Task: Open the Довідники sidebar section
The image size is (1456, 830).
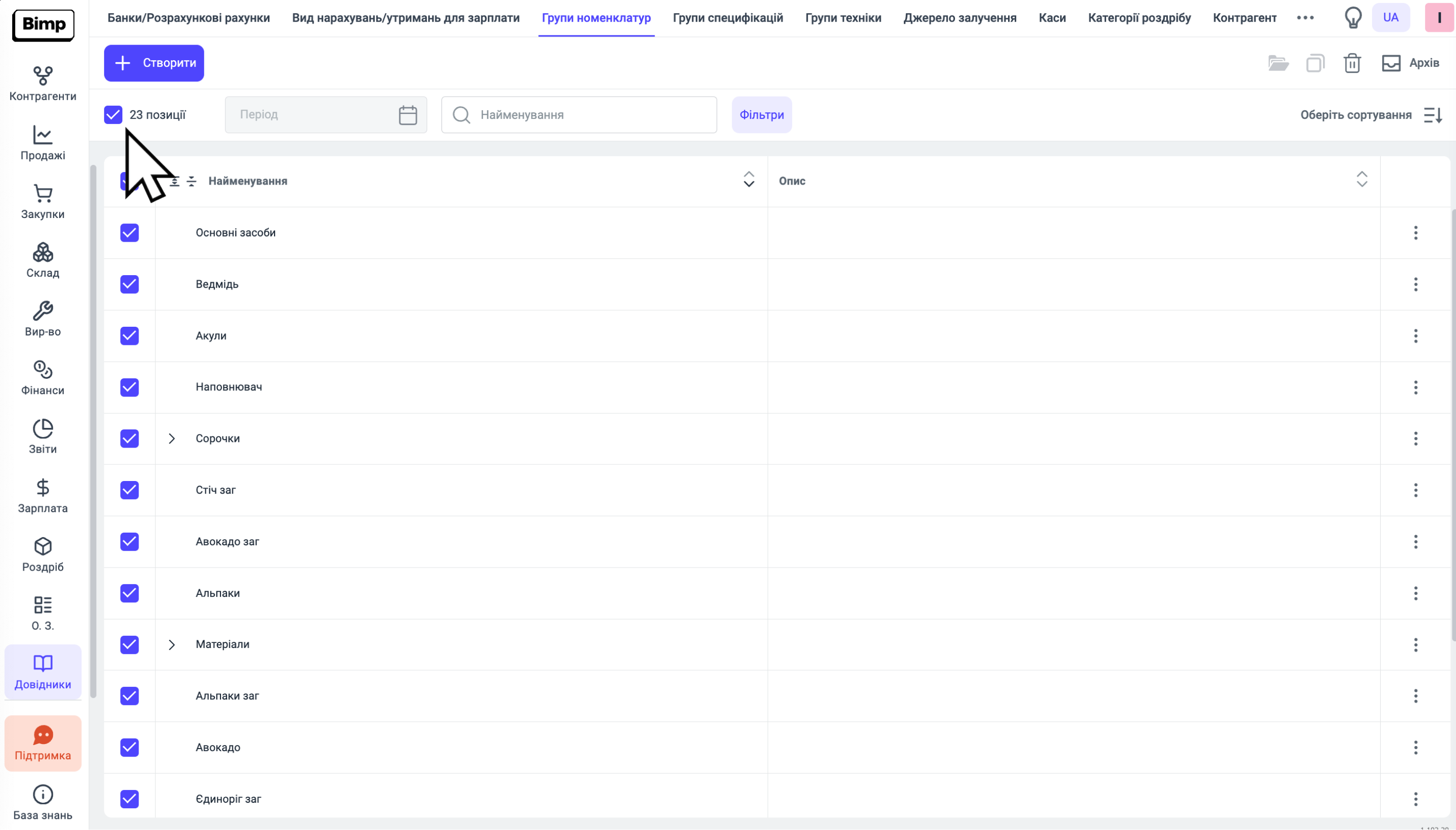Action: 43,672
